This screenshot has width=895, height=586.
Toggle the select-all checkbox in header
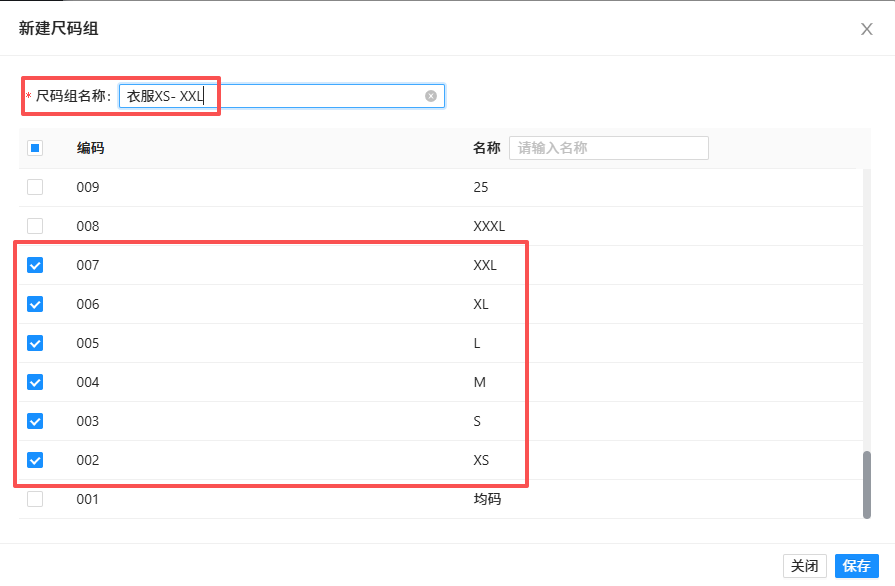[35, 148]
